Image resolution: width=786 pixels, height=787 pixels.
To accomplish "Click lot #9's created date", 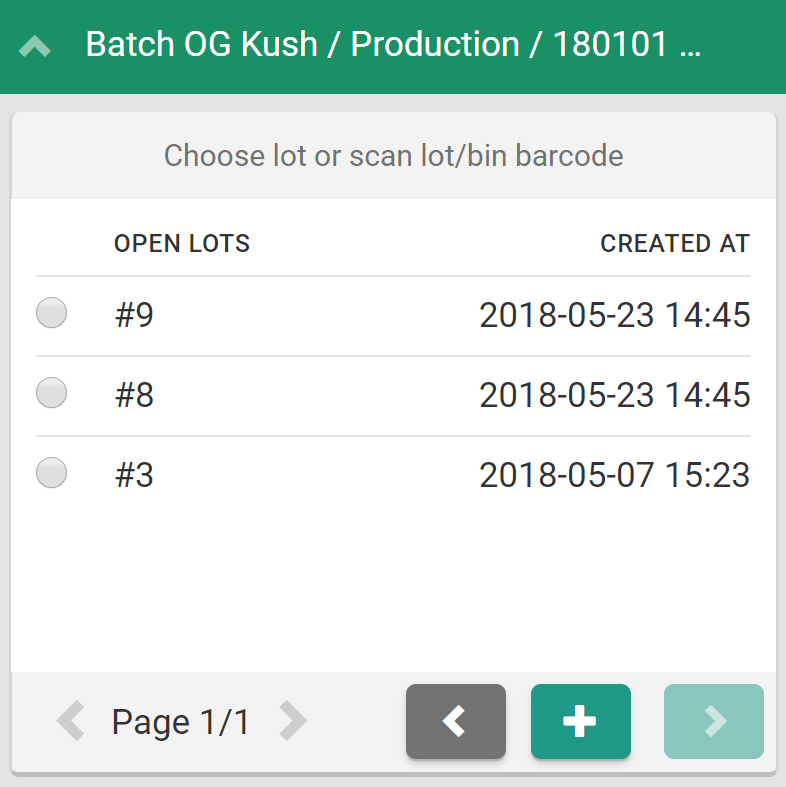I will click(x=614, y=315).
